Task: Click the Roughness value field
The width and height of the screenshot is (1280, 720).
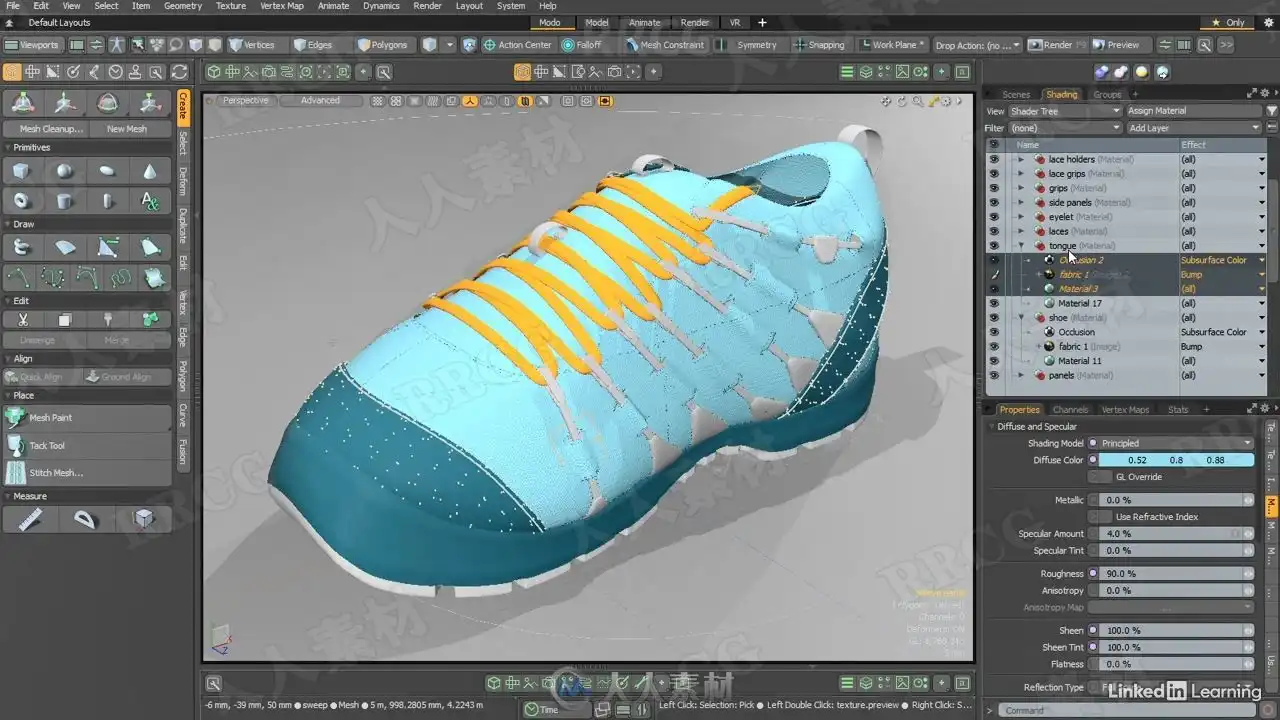Action: point(1170,574)
